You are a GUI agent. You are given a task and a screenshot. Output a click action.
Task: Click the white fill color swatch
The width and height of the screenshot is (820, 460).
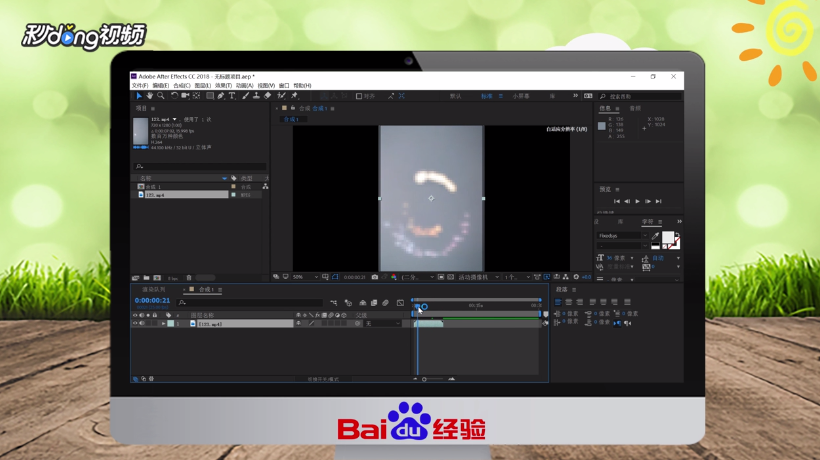point(668,238)
